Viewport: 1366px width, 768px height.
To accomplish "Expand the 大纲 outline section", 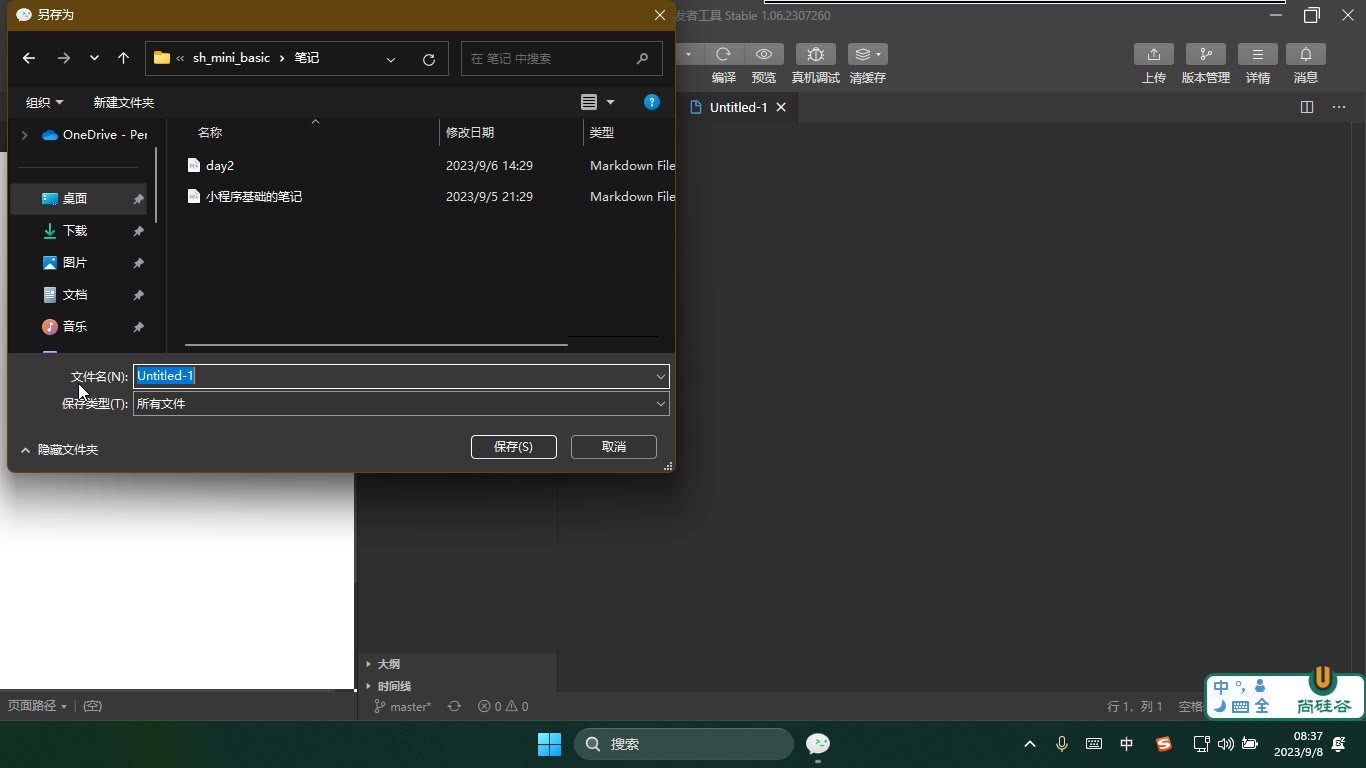I will 388,664.
